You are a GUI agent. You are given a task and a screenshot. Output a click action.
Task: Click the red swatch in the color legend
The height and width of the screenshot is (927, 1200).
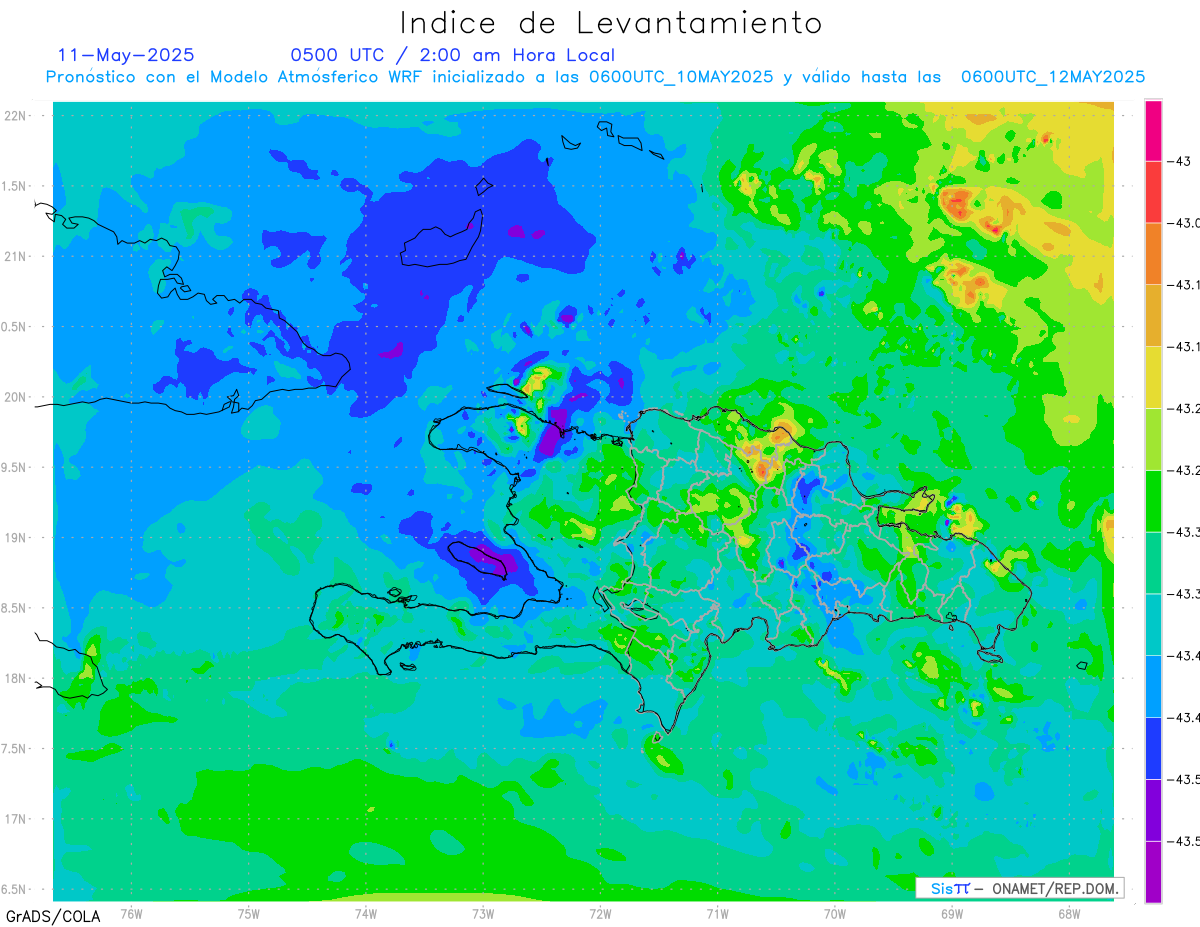click(1153, 191)
